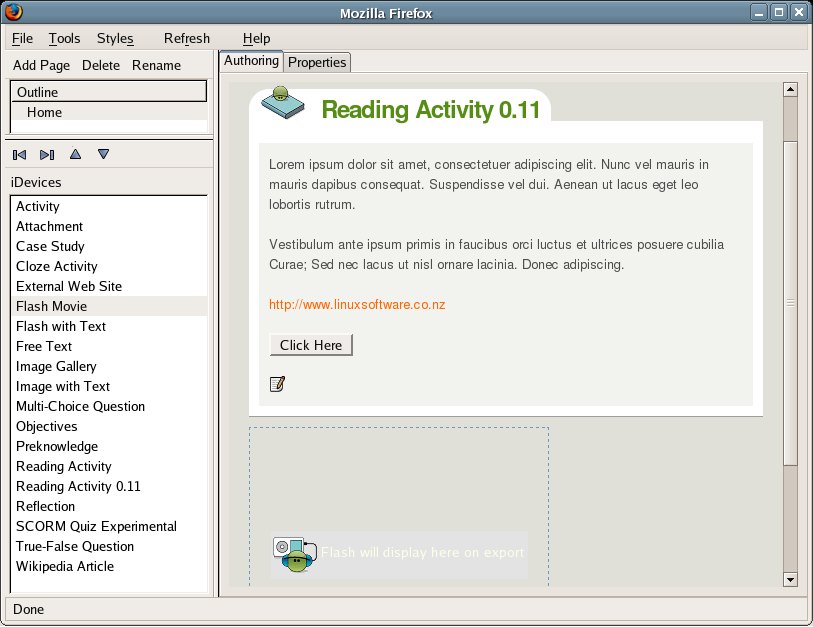Image resolution: width=813 pixels, height=627 pixels.
Task: Open the Styles menu
Action: click(115, 38)
